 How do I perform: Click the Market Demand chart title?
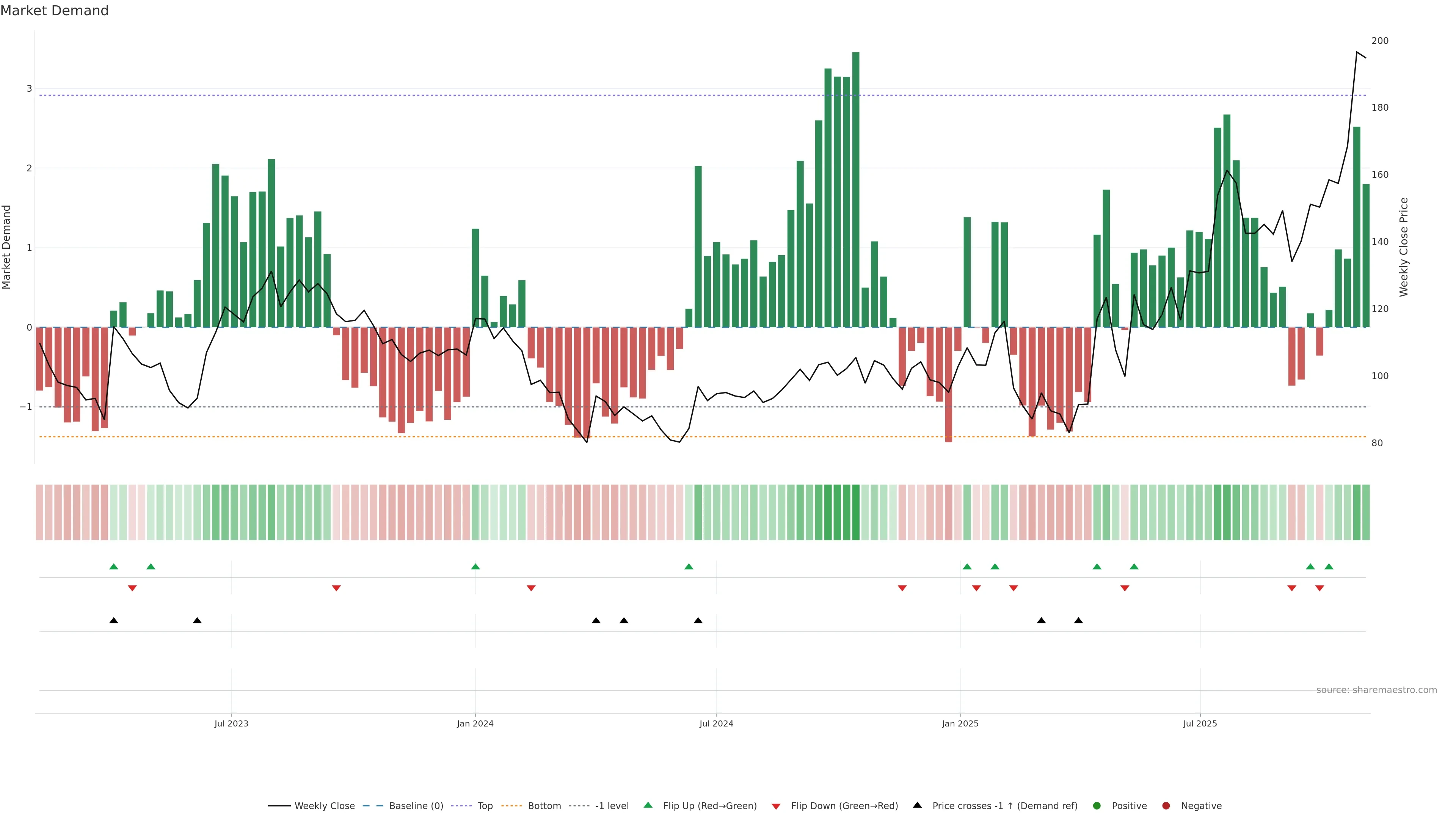[x=55, y=11]
